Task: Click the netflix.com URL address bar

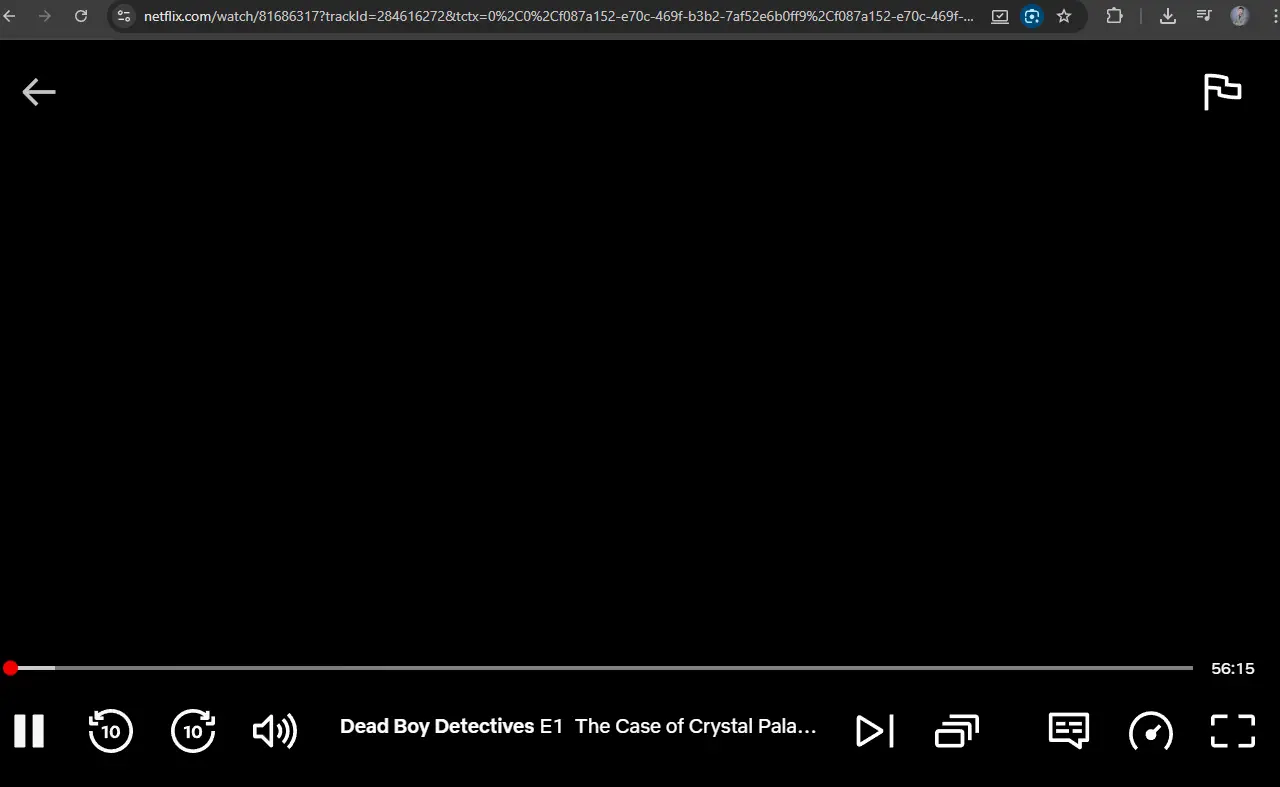Action: pyautogui.click(x=559, y=16)
